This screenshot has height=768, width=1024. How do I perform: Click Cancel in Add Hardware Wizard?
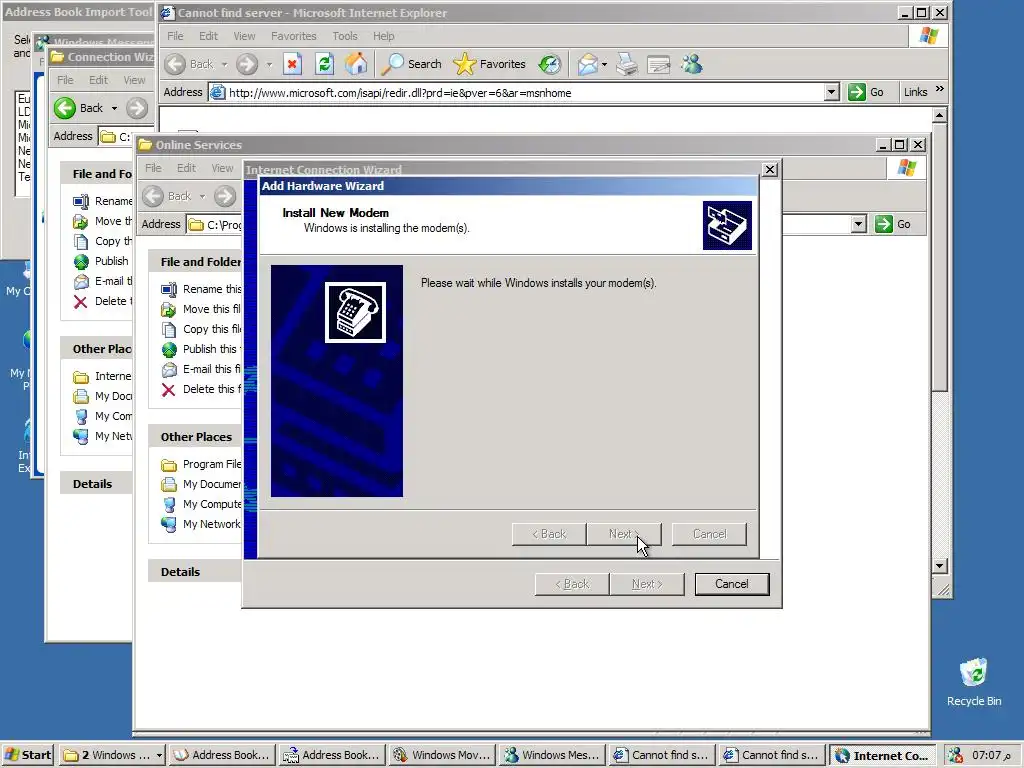pyautogui.click(x=709, y=534)
